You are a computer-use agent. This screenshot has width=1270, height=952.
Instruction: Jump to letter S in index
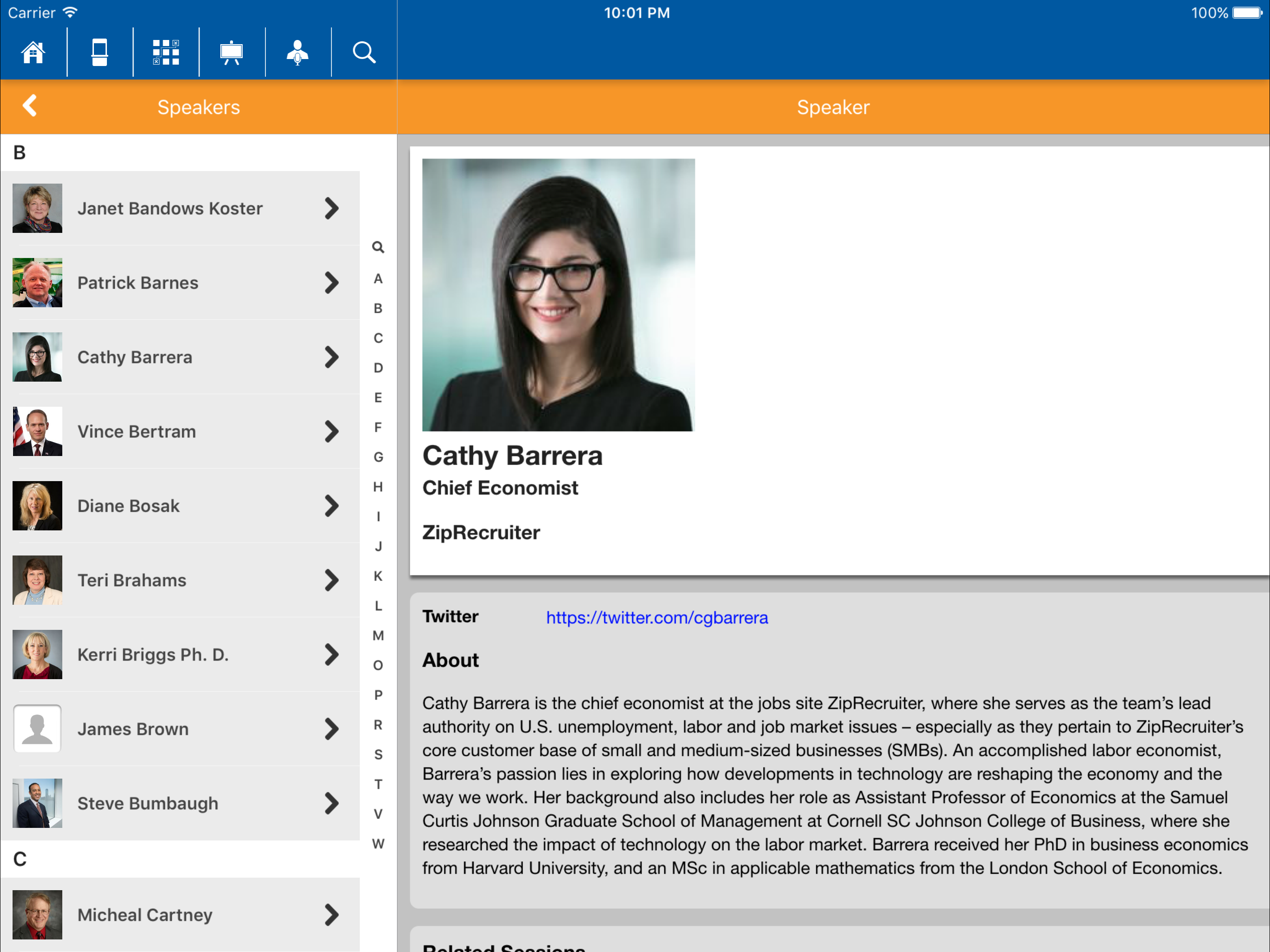[x=378, y=754]
